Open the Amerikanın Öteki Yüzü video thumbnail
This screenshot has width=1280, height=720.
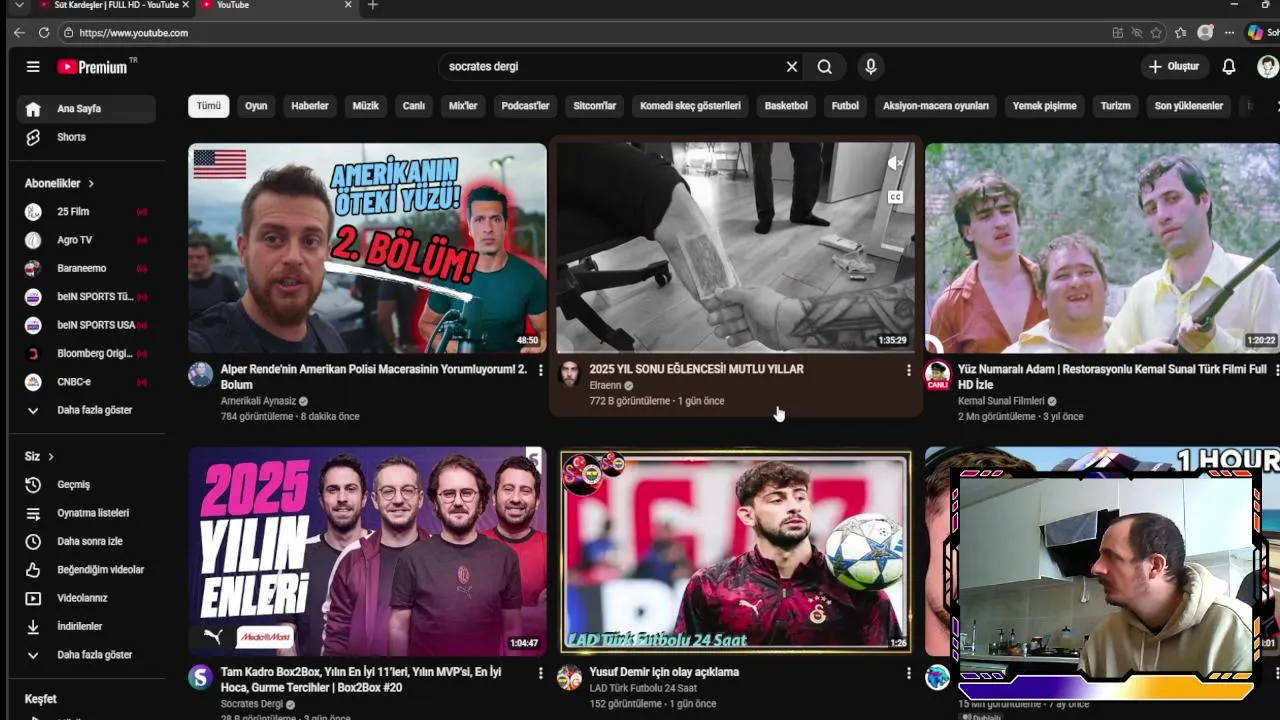(367, 248)
